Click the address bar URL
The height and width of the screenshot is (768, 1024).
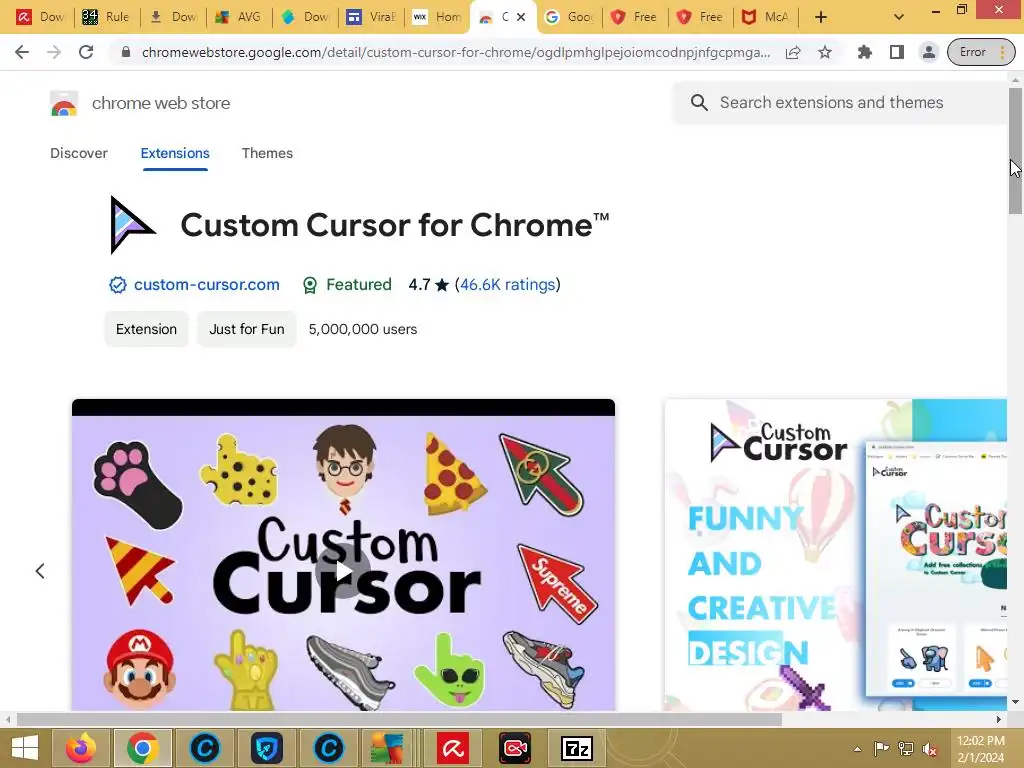coord(456,52)
